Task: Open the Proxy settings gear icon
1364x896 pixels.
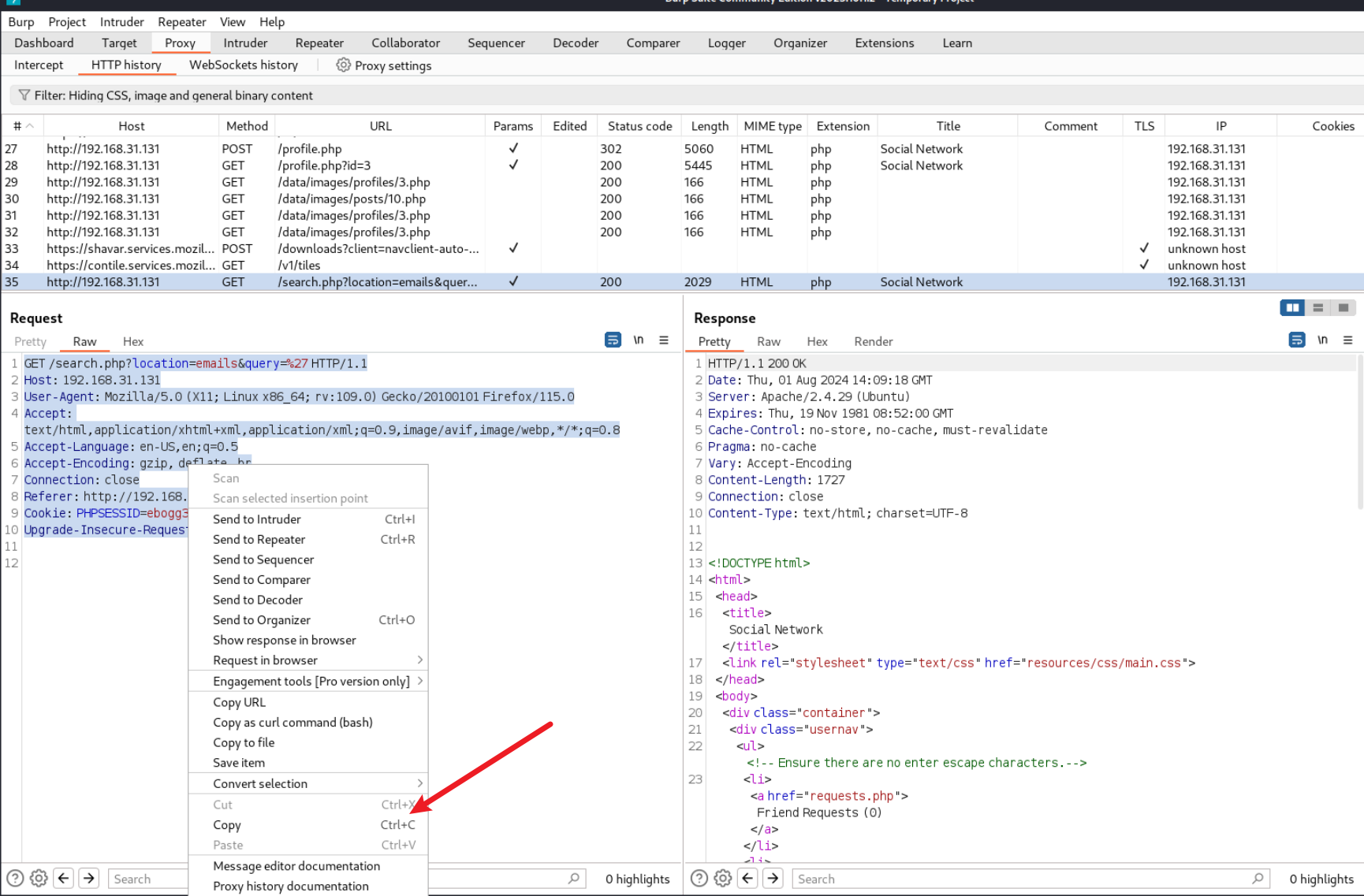Action: click(343, 65)
